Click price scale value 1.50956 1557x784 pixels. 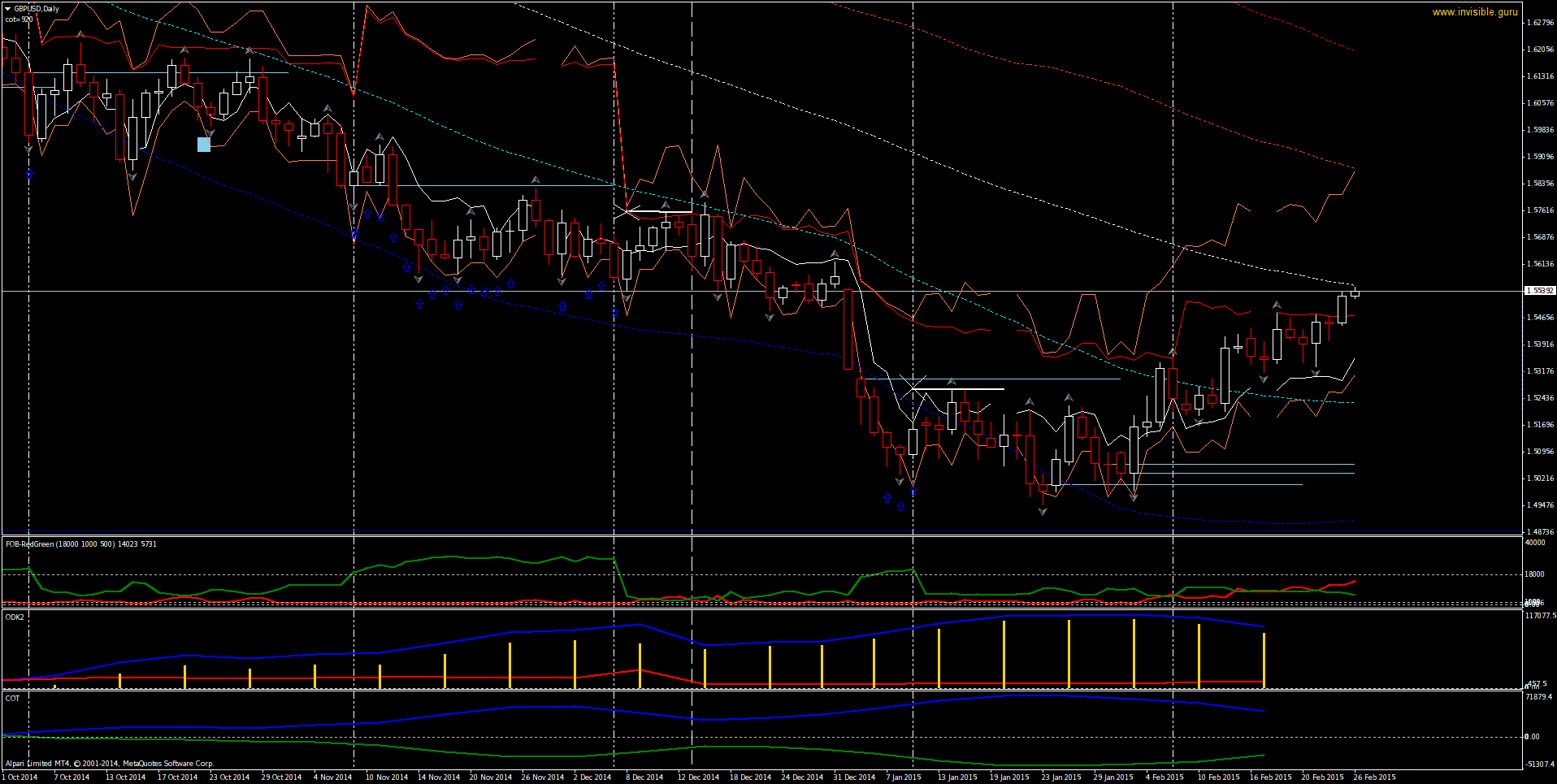point(1541,452)
